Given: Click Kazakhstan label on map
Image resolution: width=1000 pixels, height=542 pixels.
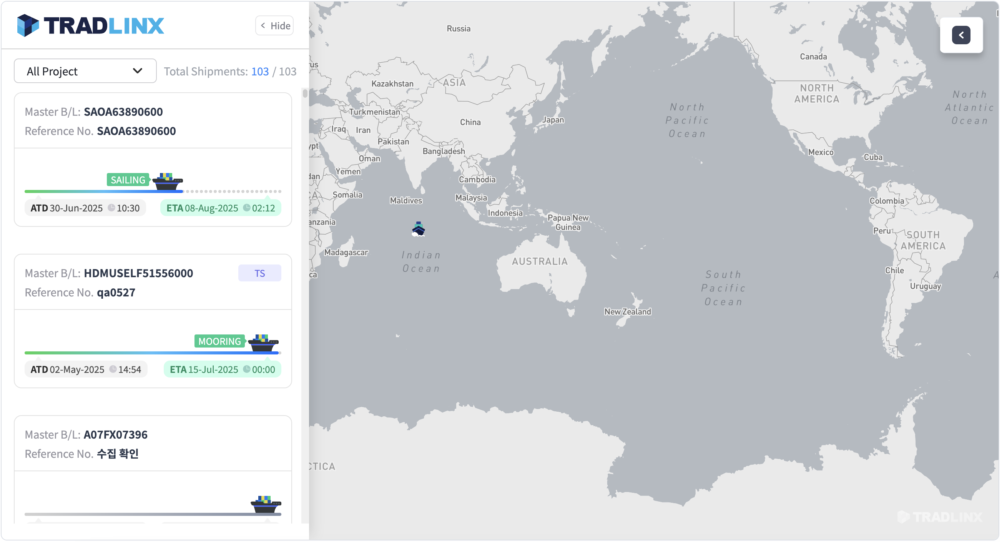Looking at the screenshot, I should [392, 84].
